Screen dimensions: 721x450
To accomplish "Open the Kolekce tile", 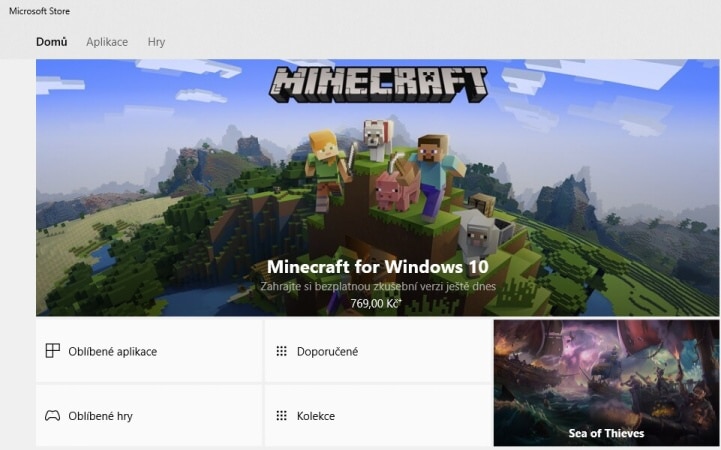I will pyautogui.click(x=378, y=416).
